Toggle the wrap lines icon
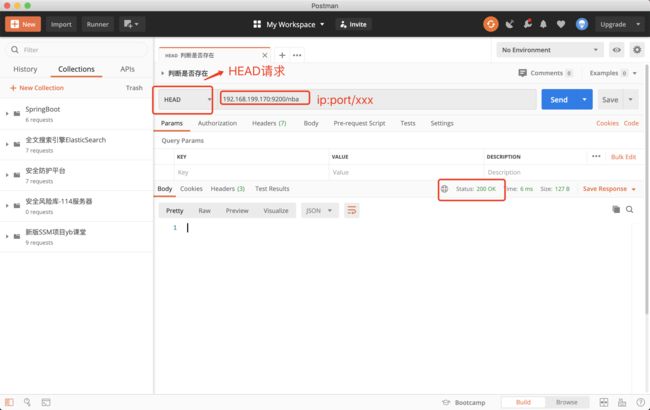The image size is (650, 410). [x=352, y=211]
